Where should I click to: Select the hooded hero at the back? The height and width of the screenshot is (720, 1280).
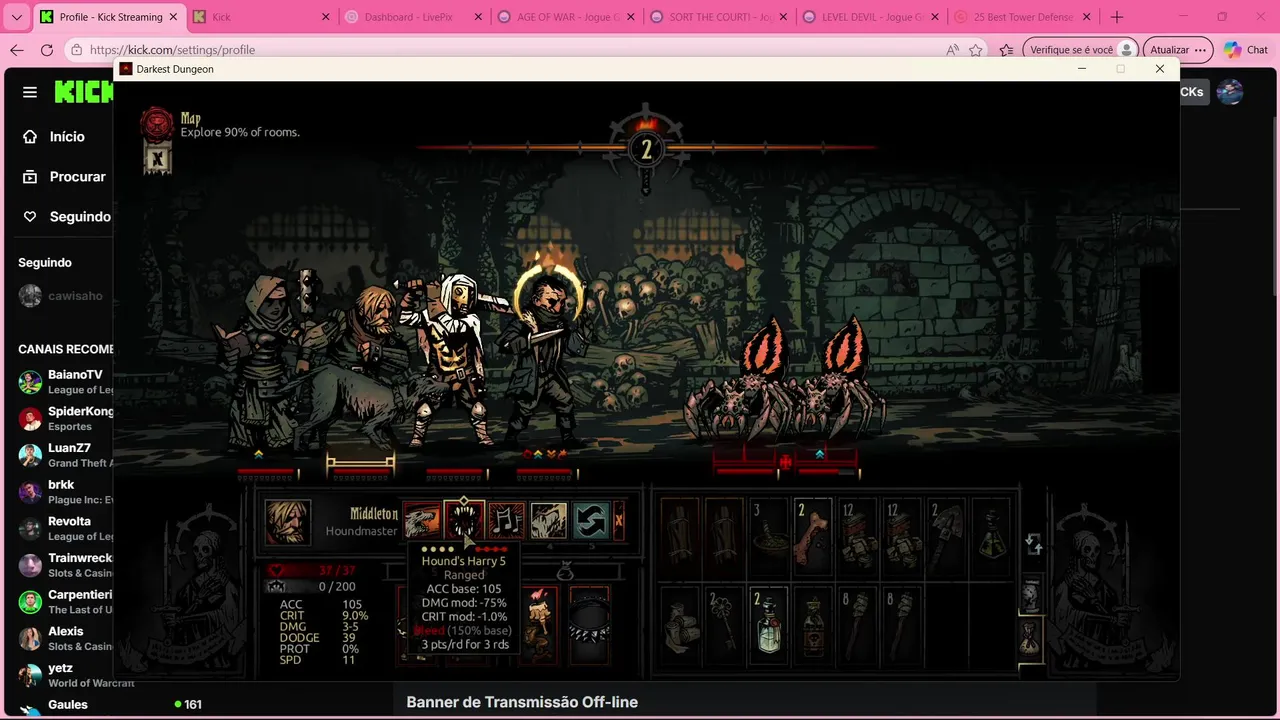click(x=265, y=360)
